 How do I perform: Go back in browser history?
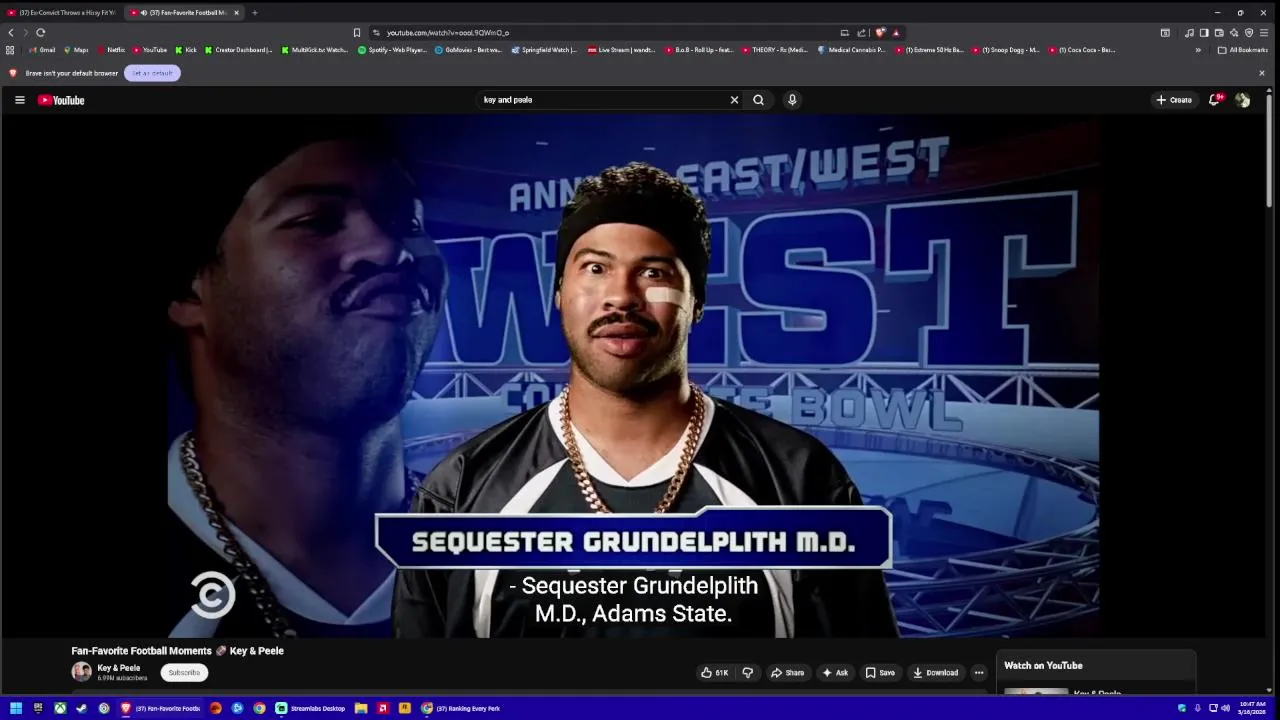point(11,33)
